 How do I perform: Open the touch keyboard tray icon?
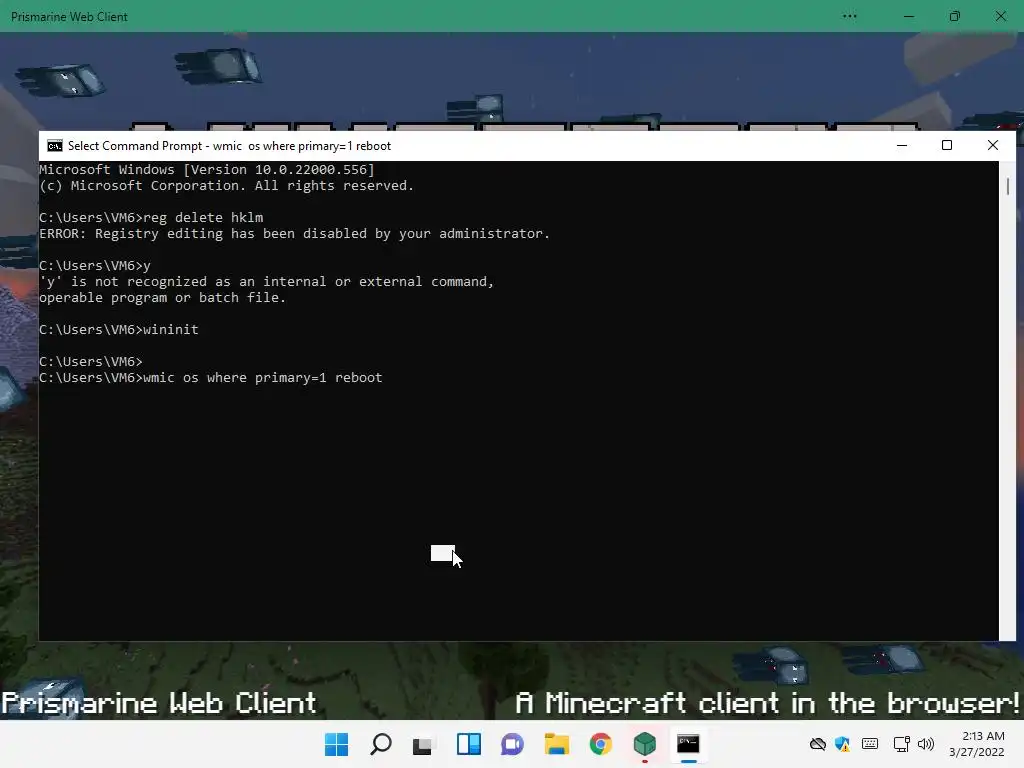click(870, 744)
